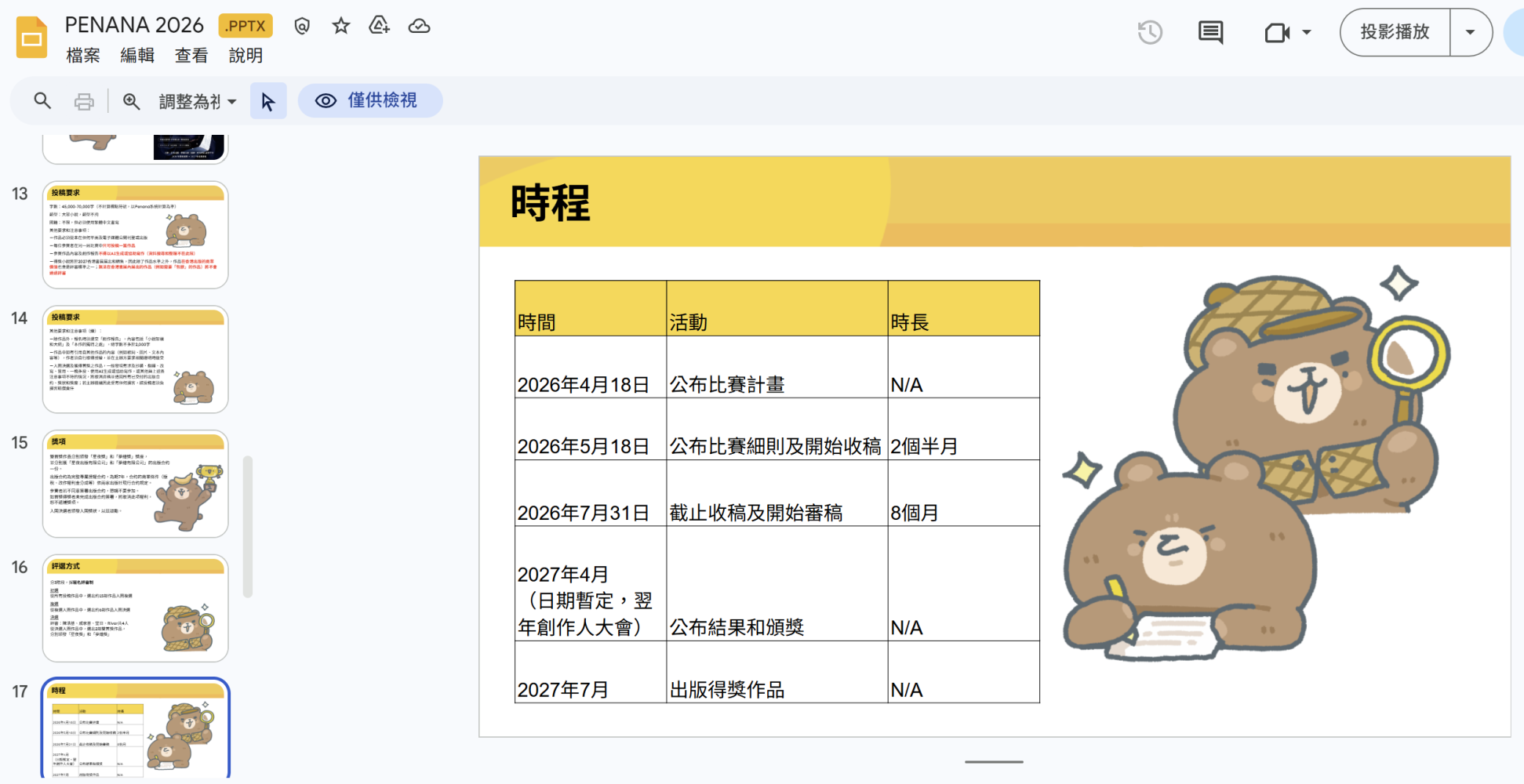Click the .PPTX file format badge

click(246, 26)
